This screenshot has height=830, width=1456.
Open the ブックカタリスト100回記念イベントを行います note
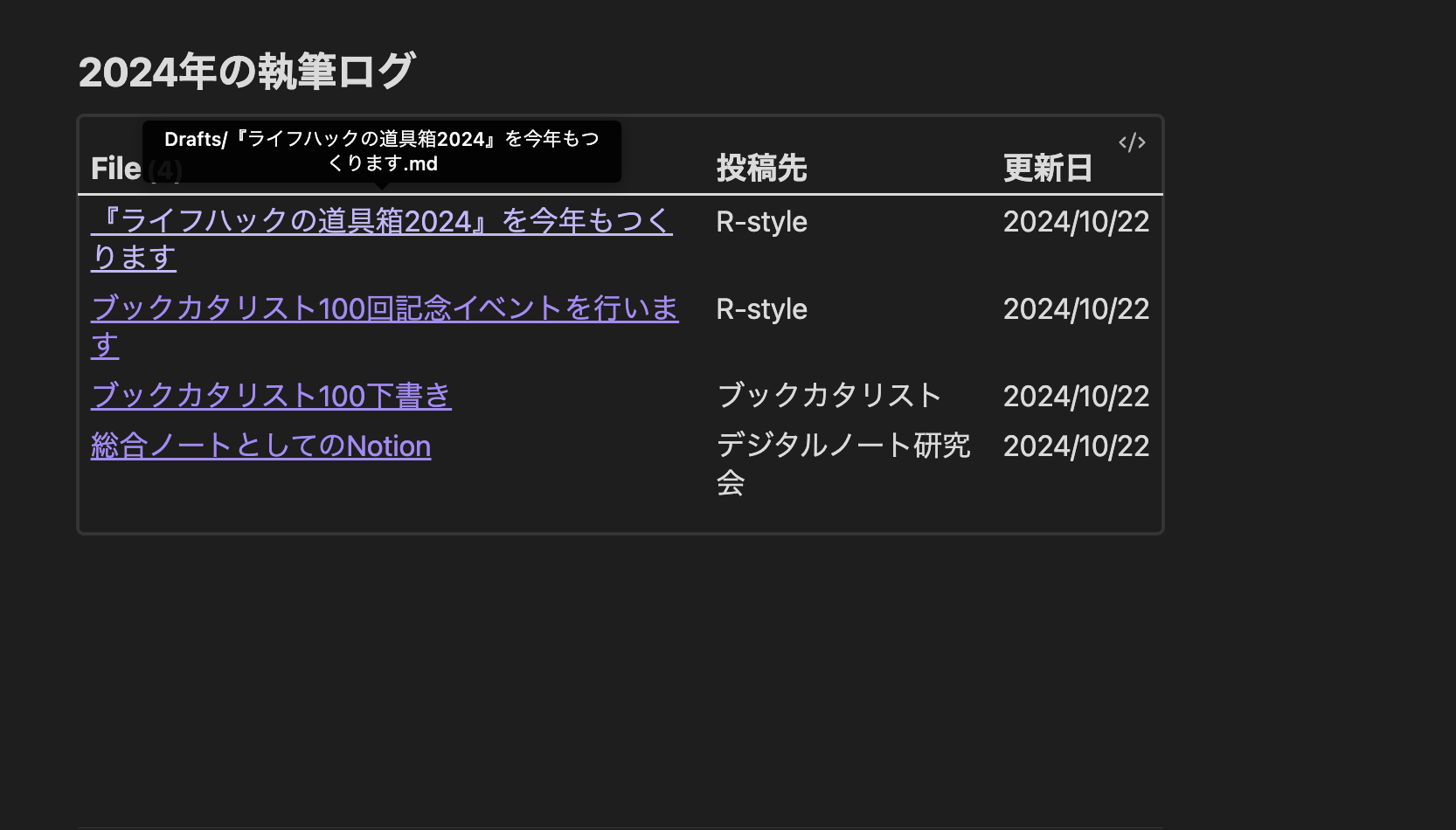click(x=385, y=308)
